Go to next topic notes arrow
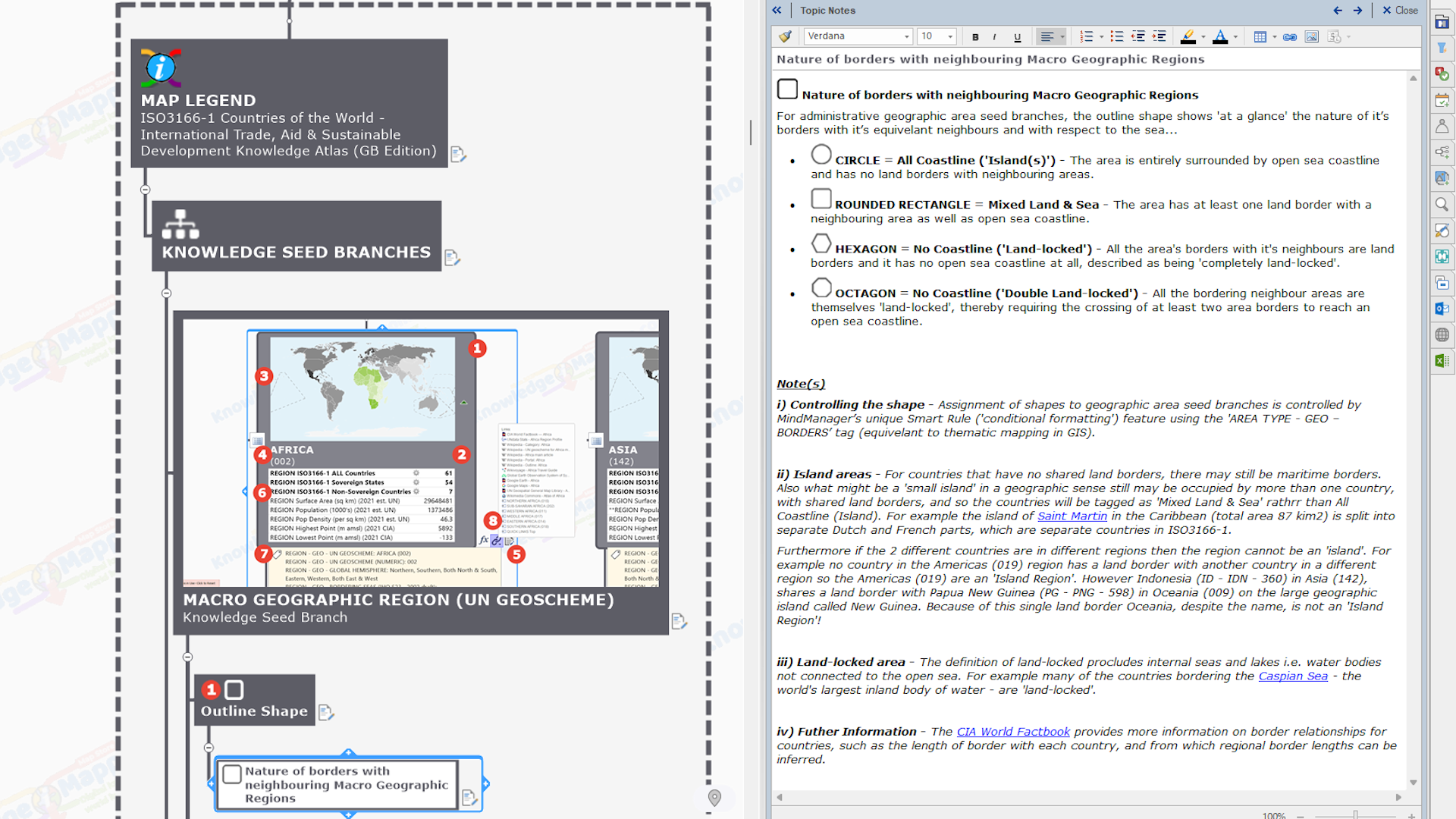 [1357, 11]
